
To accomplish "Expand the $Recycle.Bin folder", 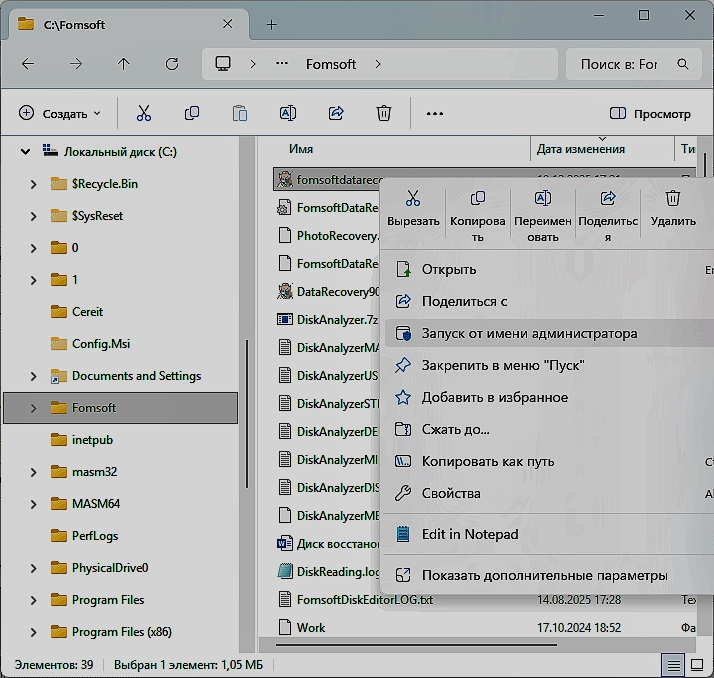I will (x=33, y=184).
